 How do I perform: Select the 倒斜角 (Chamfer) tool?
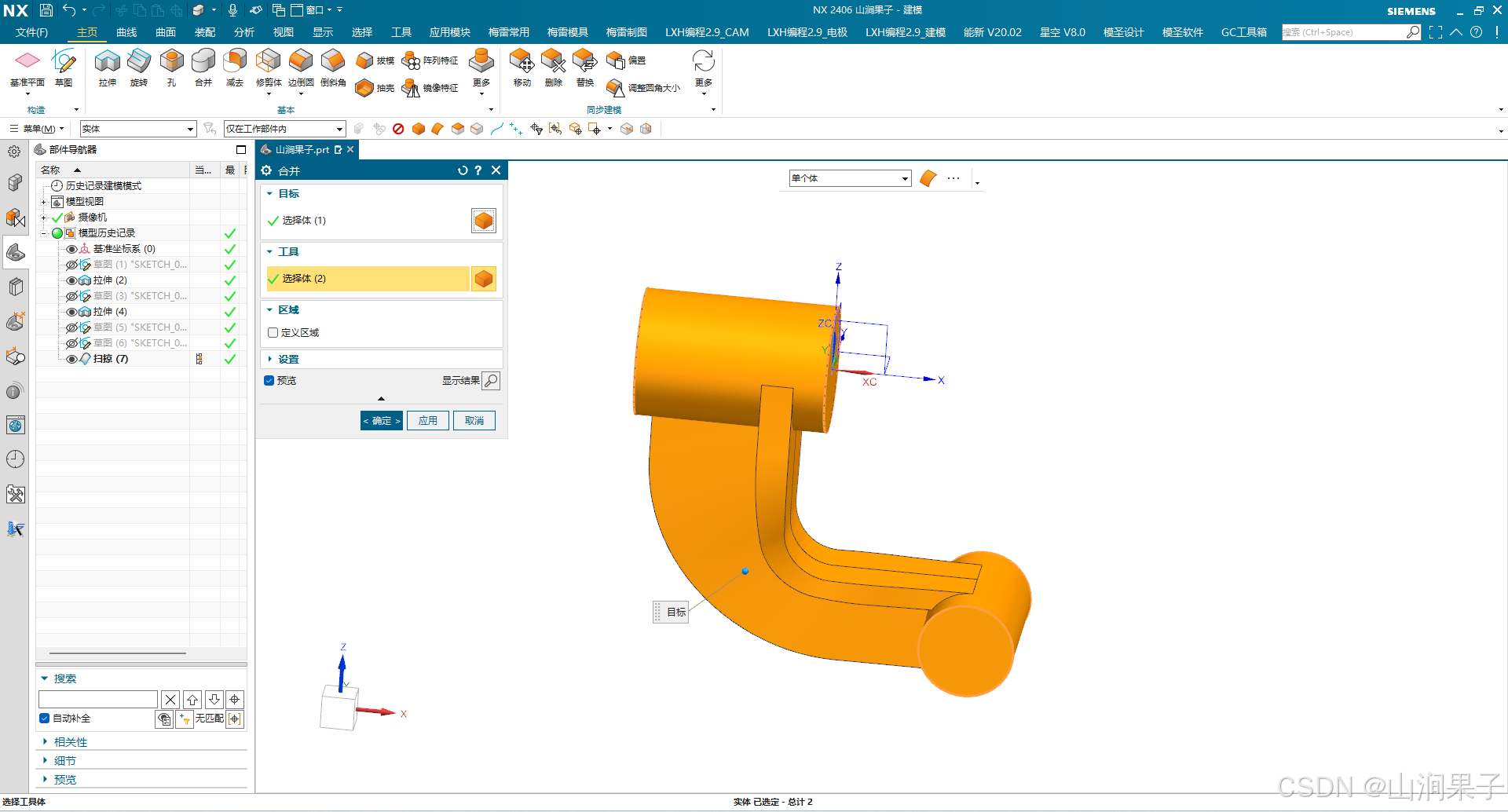(333, 68)
